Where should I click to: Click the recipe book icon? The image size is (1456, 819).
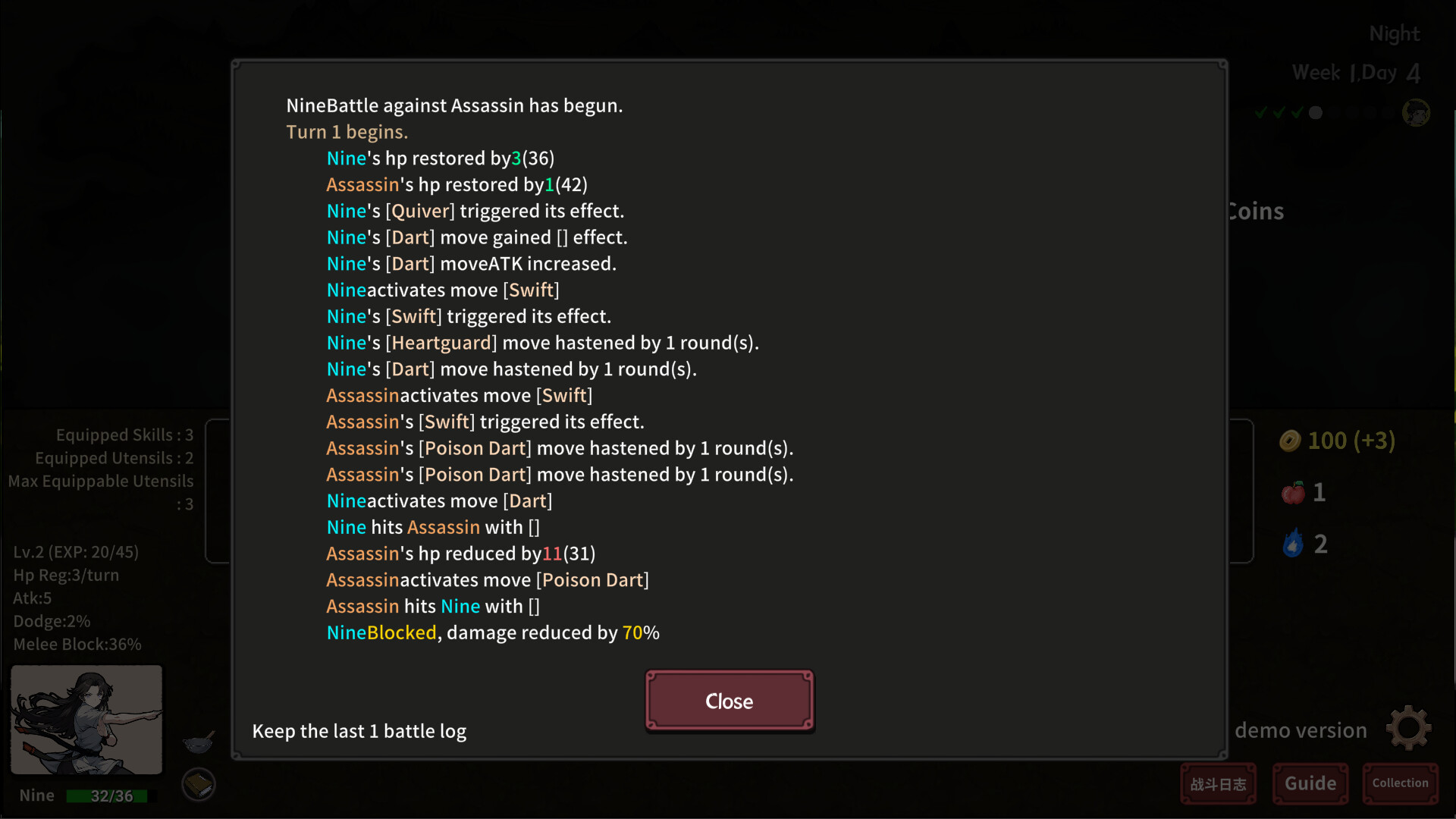[x=199, y=785]
